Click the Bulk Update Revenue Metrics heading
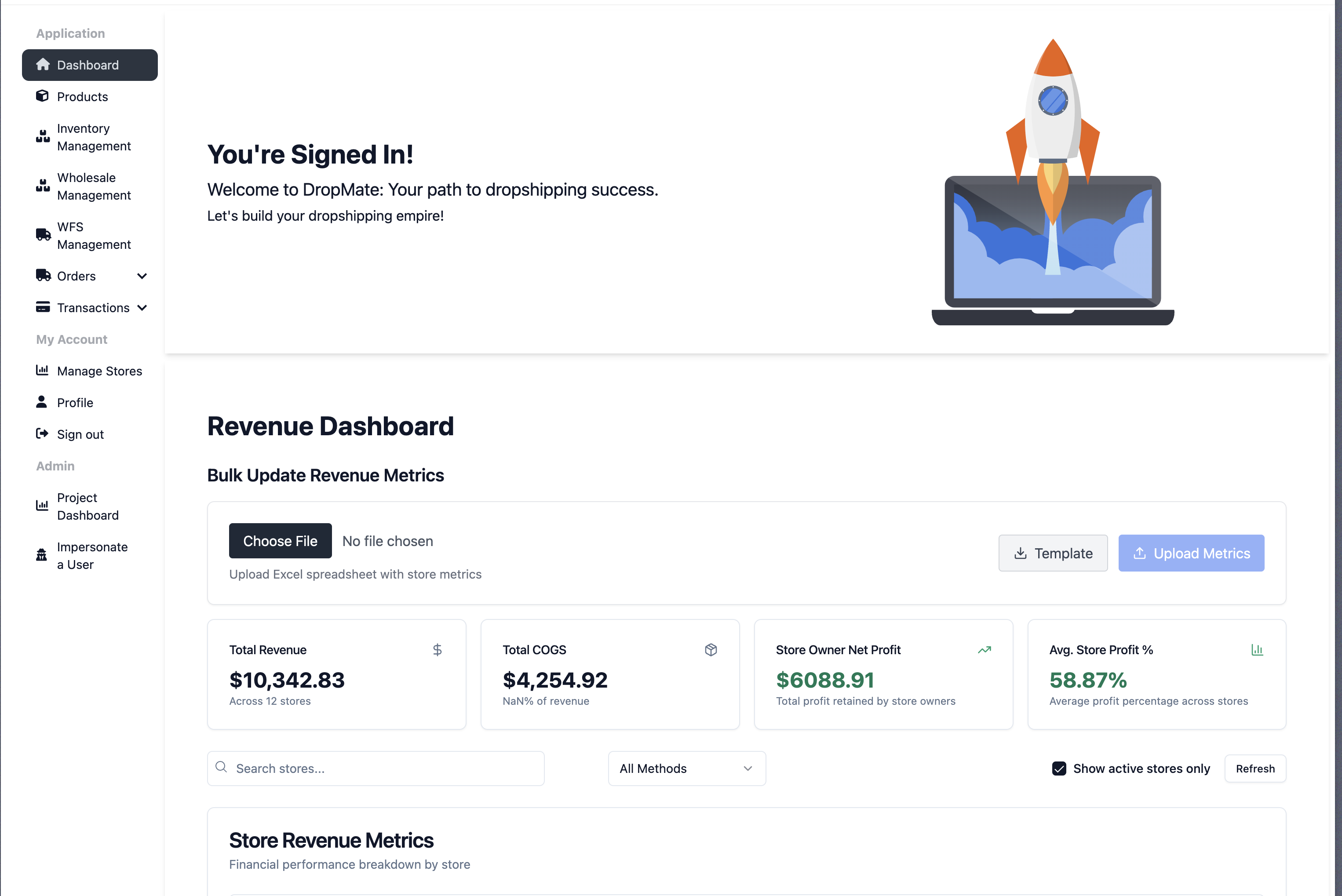Image resolution: width=1342 pixels, height=896 pixels. [325, 475]
